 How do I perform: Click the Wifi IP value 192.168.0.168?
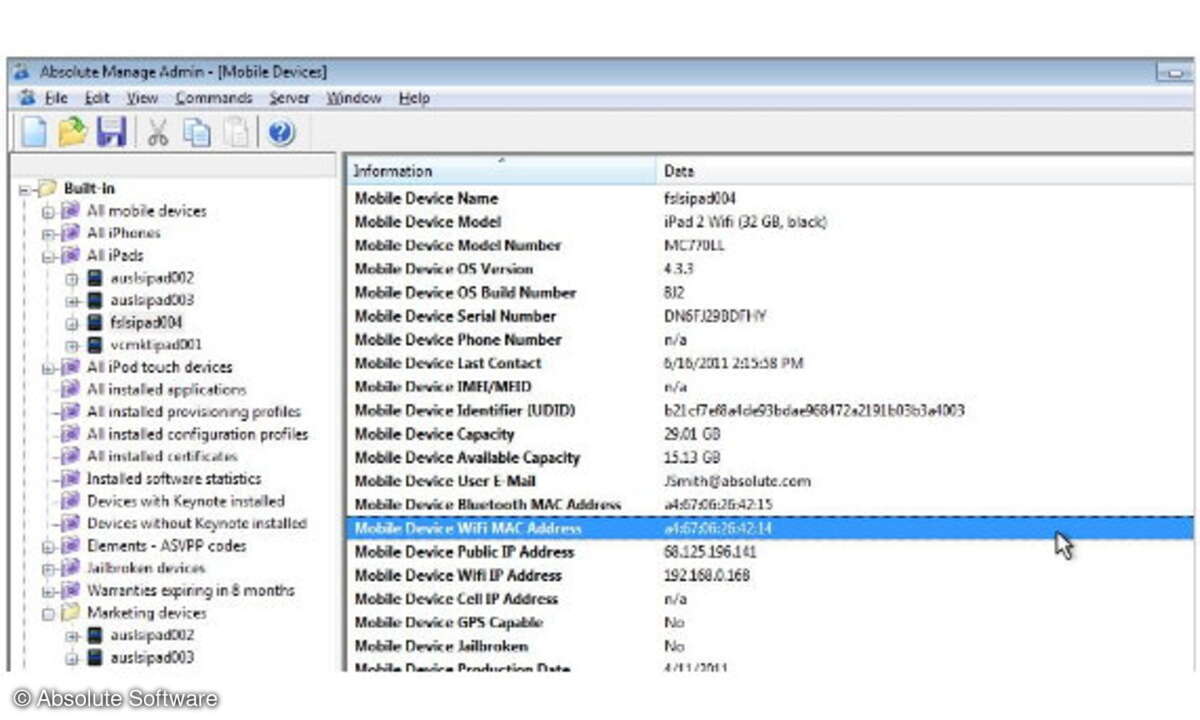(x=706, y=575)
